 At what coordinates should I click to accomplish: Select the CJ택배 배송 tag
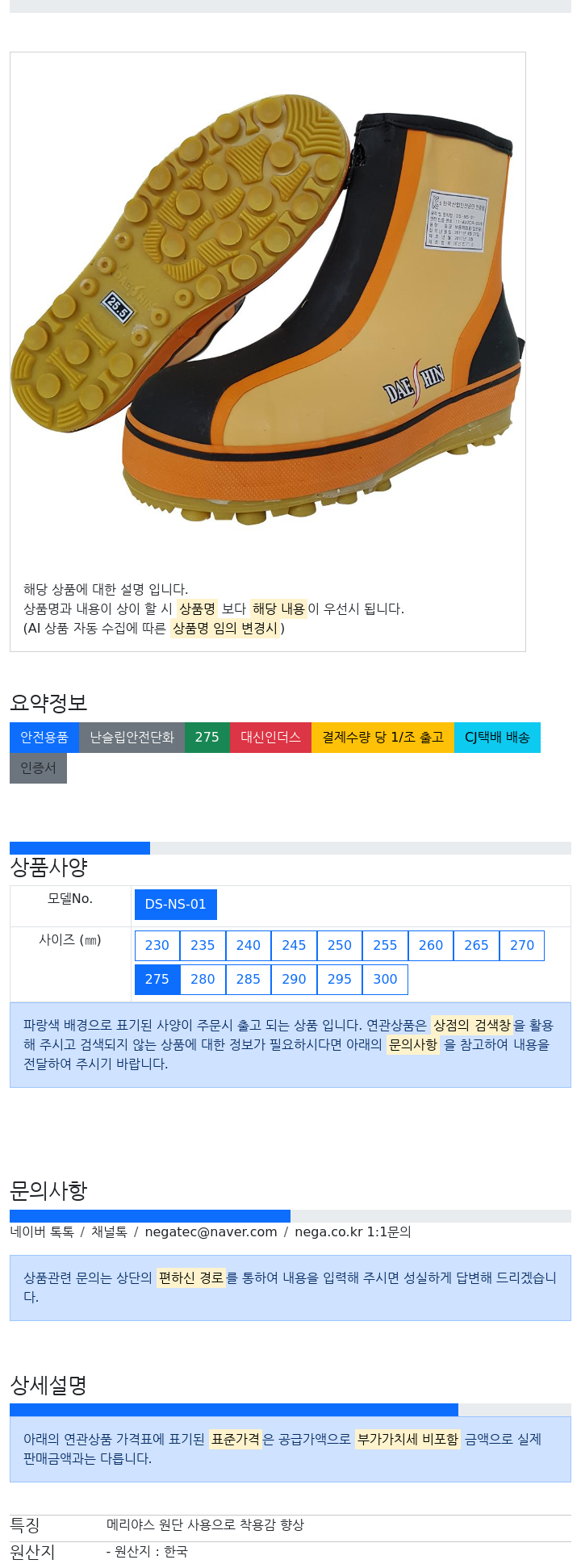(x=497, y=738)
